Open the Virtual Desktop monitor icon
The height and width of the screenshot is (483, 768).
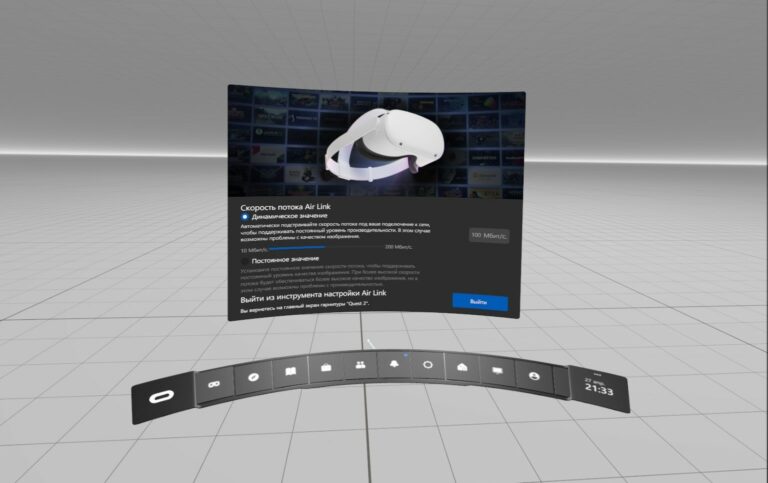click(x=497, y=371)
